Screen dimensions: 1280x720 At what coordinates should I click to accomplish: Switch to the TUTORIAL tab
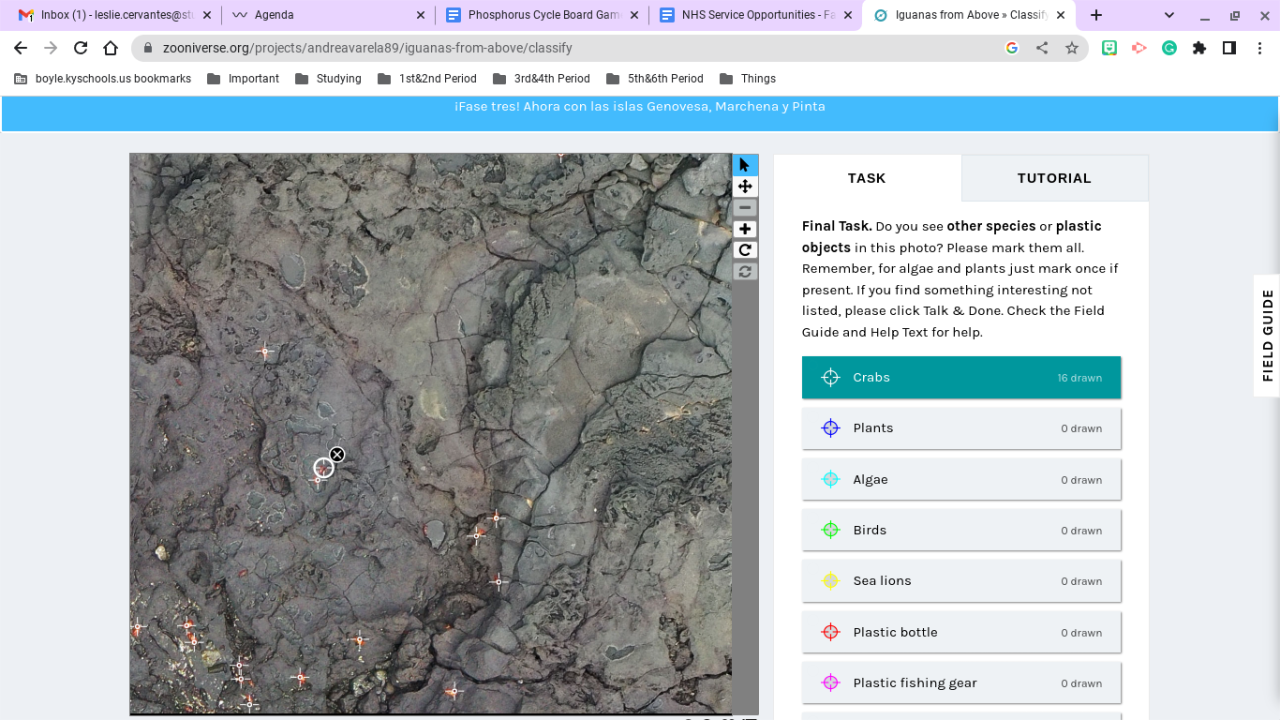[1054, 178]
